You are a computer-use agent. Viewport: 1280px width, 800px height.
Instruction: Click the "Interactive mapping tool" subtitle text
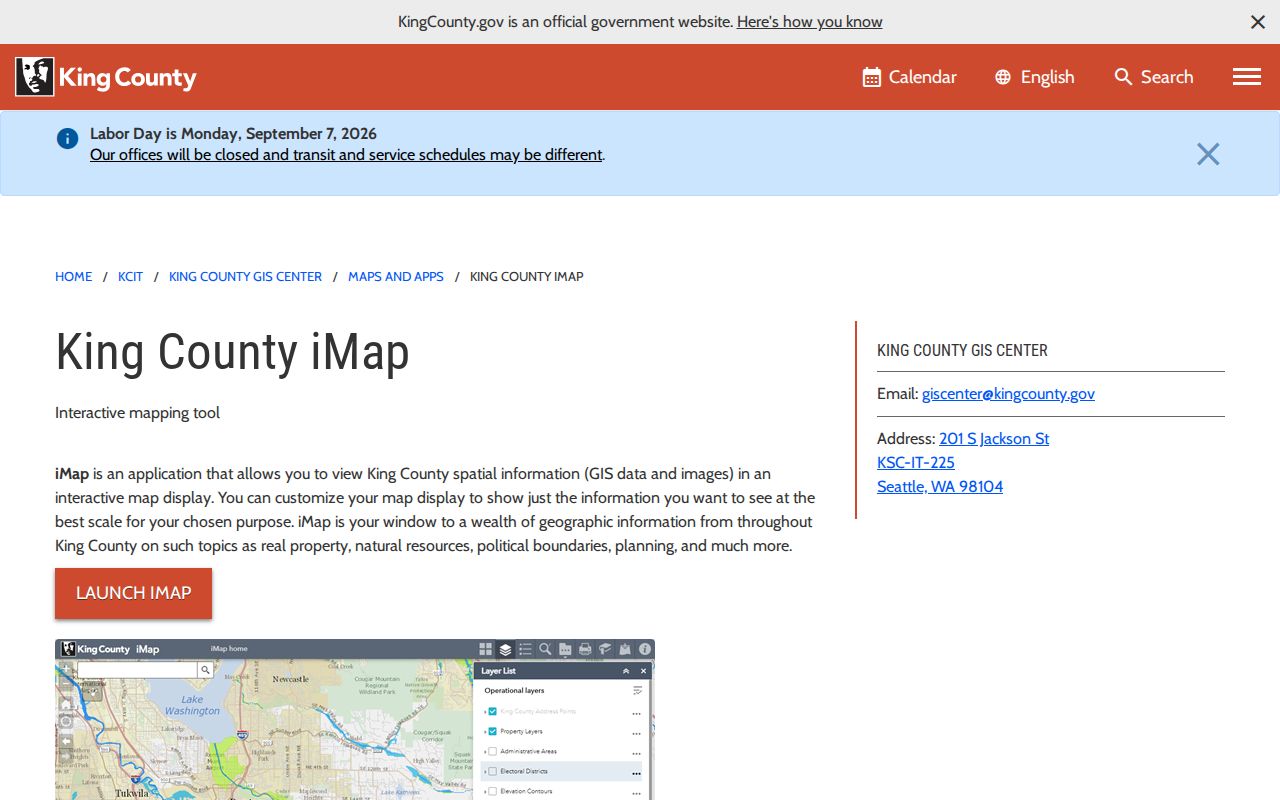[137, 413]
